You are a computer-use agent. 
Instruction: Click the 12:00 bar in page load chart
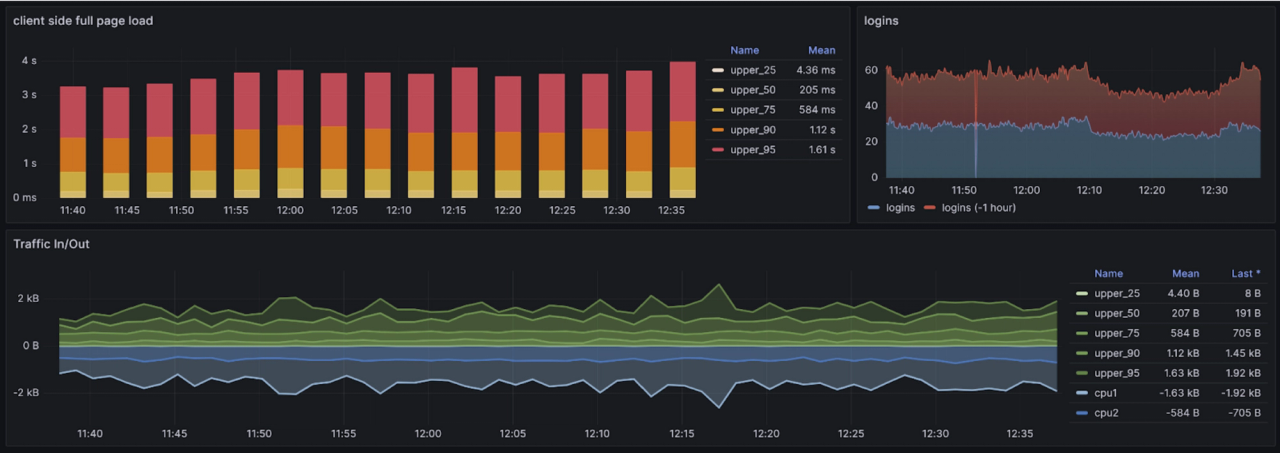290,134
